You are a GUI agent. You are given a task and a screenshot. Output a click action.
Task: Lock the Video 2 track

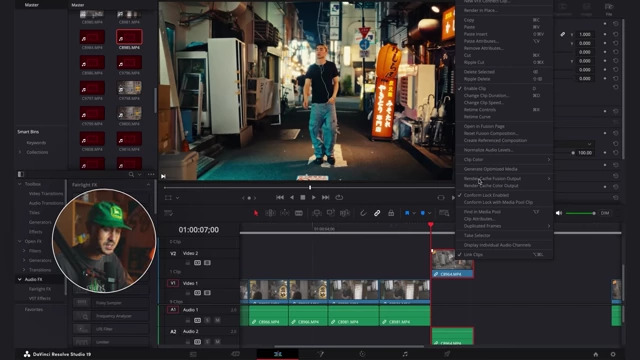188,263
